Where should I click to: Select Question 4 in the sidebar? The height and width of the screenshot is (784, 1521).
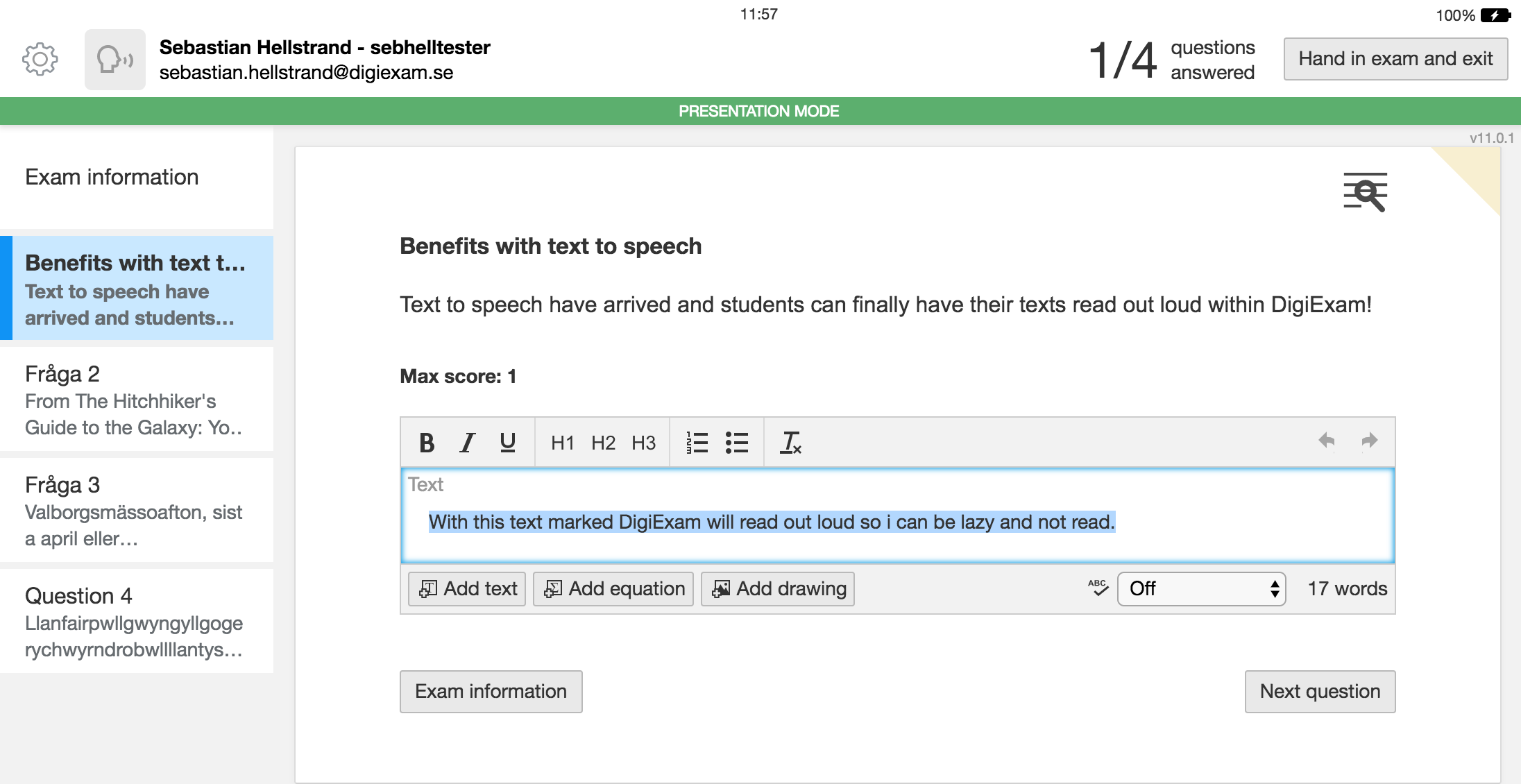137,621
